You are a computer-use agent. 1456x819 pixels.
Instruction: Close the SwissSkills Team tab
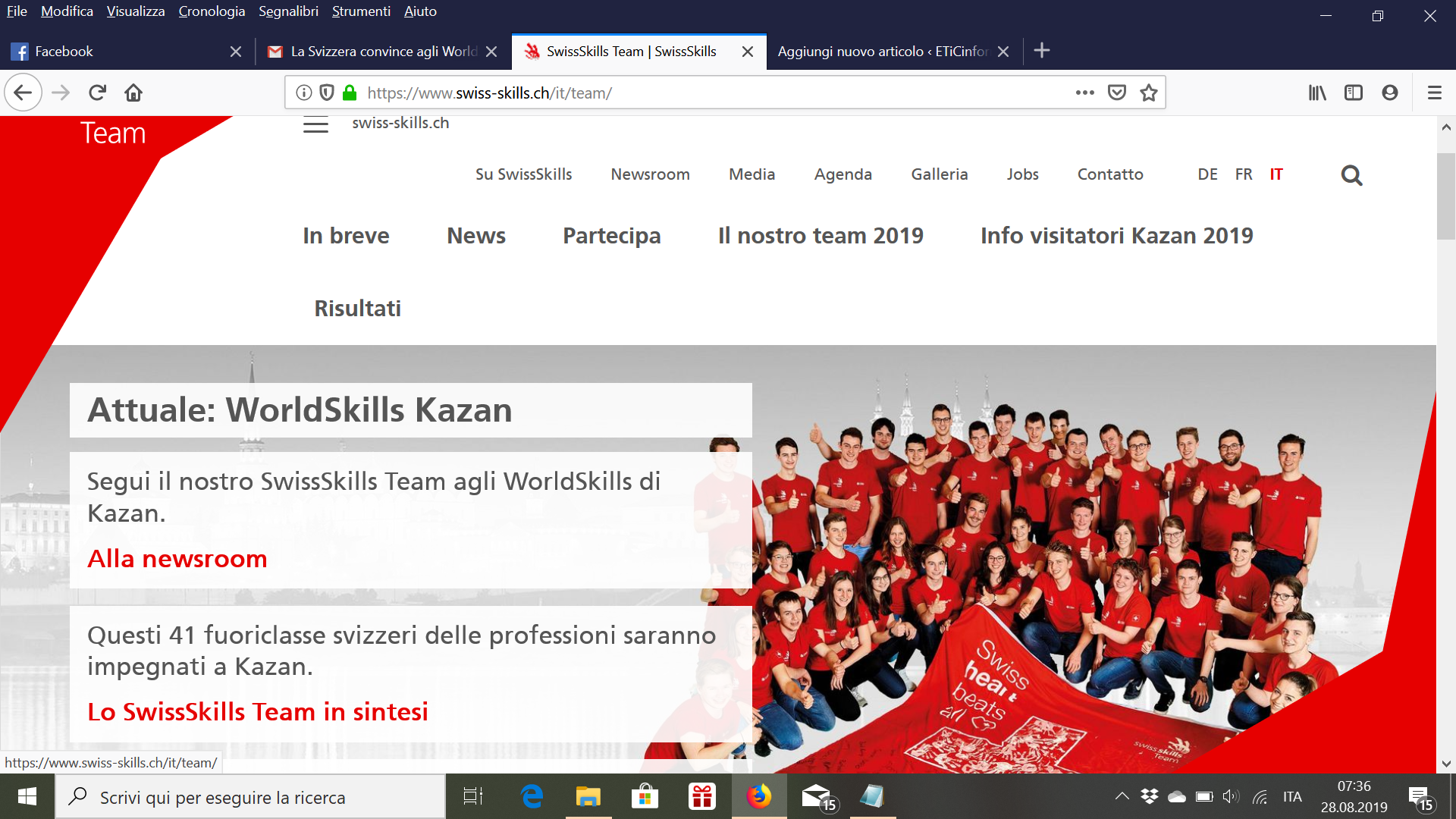point(748,52)
